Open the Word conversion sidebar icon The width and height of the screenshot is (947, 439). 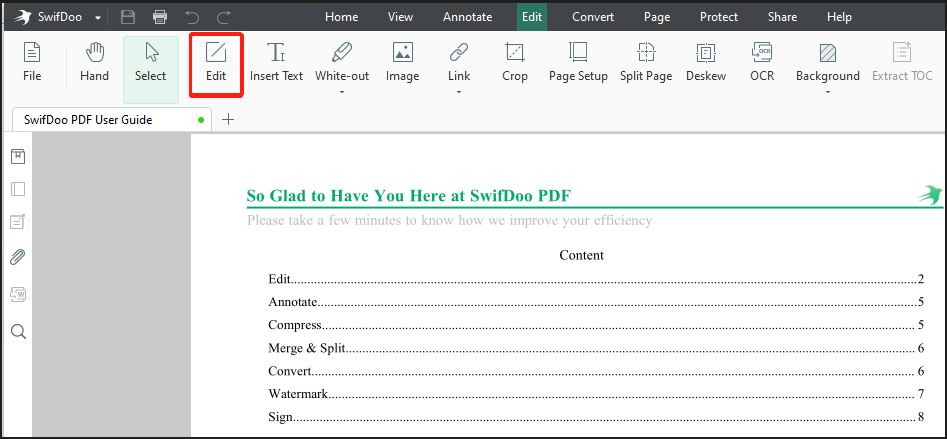coord(18,295)
